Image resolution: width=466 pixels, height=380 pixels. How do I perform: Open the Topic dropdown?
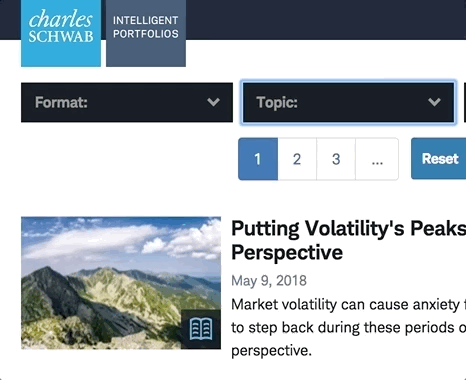[x=348, y=102]
